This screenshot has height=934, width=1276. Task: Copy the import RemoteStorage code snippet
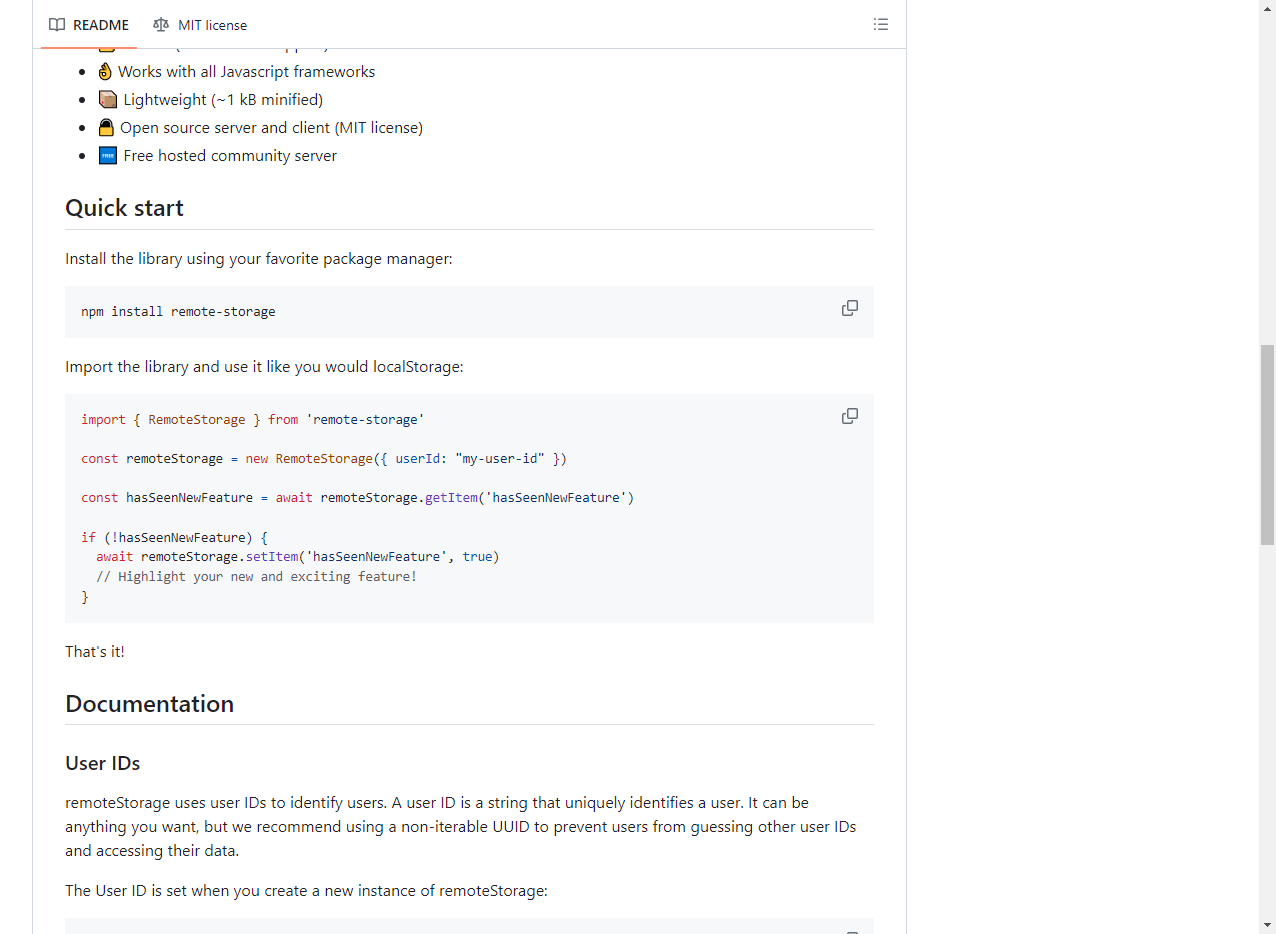(849, 417)
